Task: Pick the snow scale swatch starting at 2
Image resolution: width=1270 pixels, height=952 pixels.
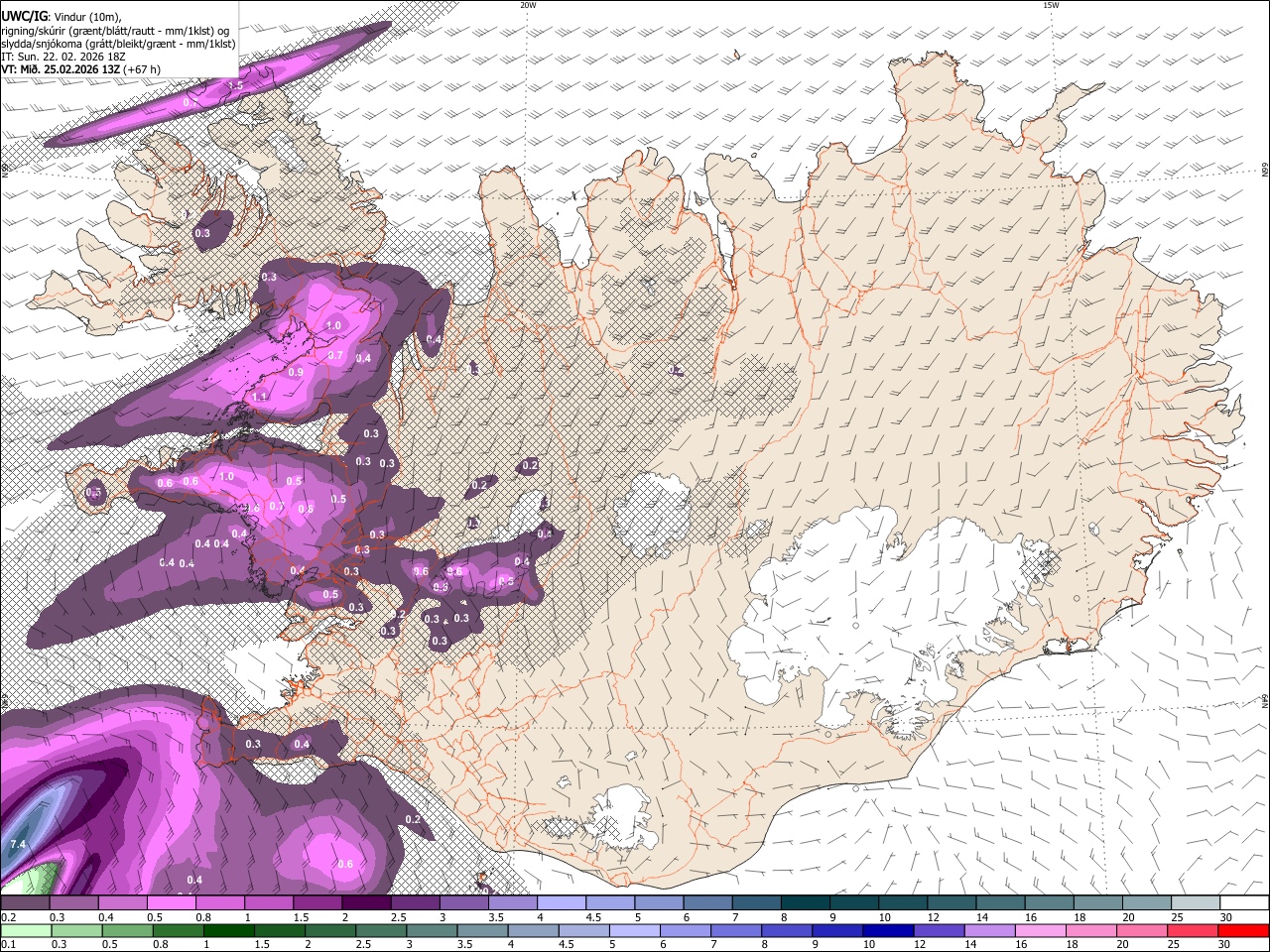Action: (366, 903)
